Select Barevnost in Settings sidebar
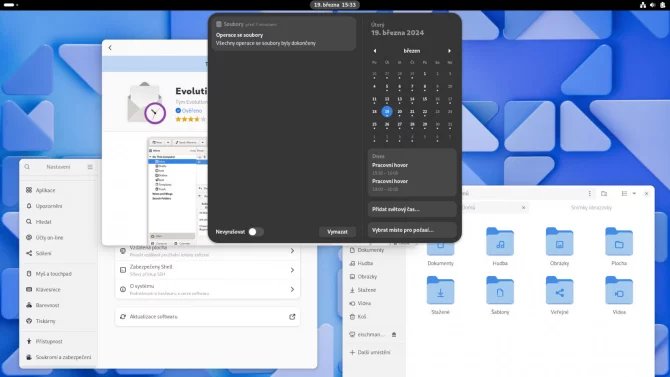Viewport: 670px width, 377px height. [59, 305]
